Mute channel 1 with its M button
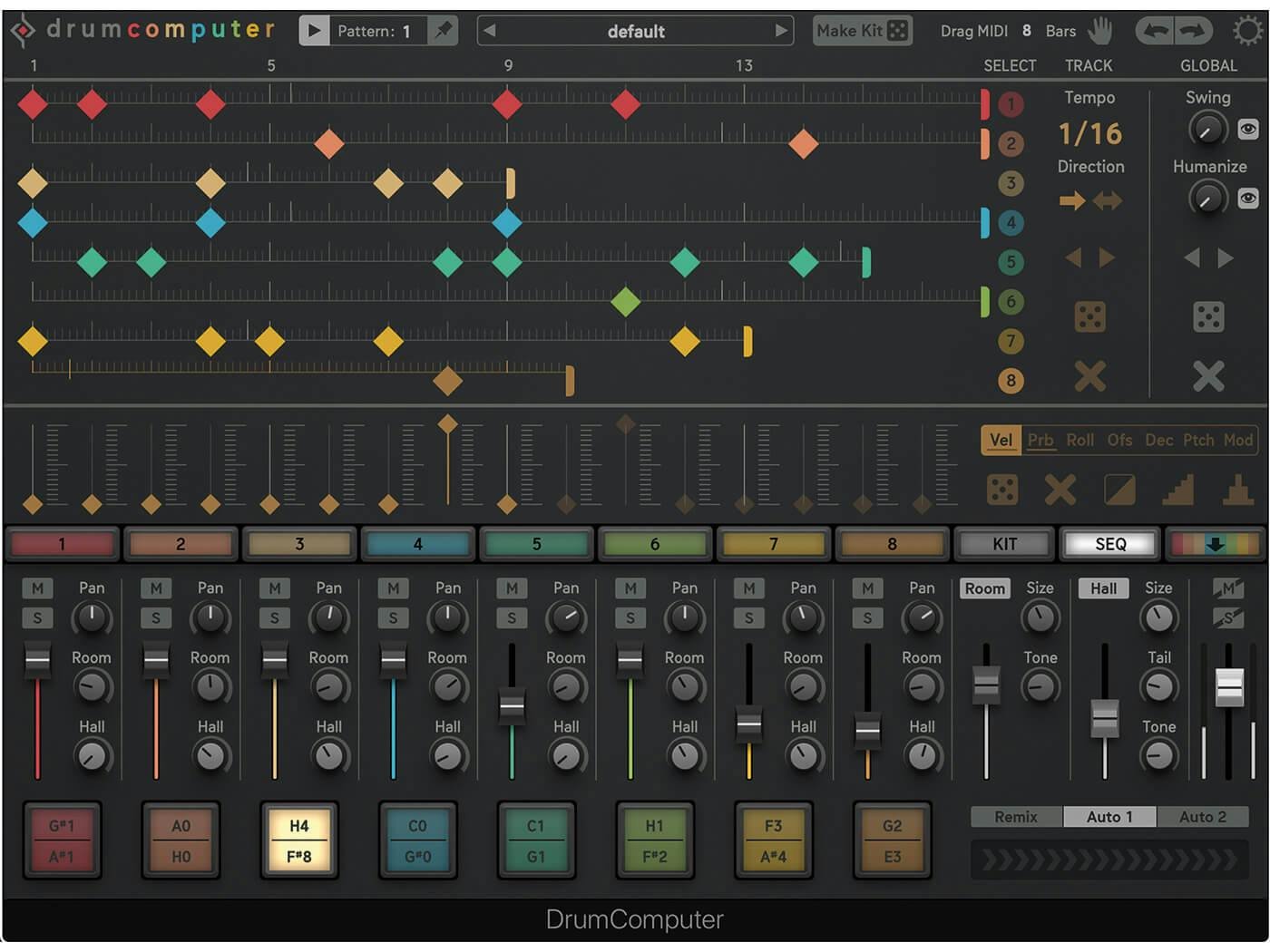 click(36, 588)
